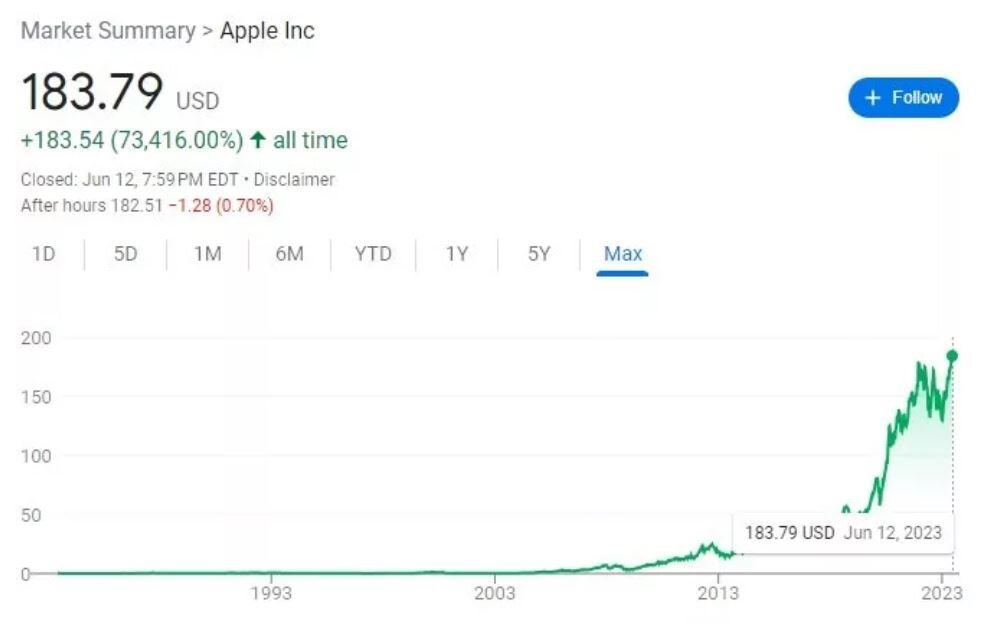Click the green up arrow icon
Screen dimensions: 991x642
tap(257, 141)
